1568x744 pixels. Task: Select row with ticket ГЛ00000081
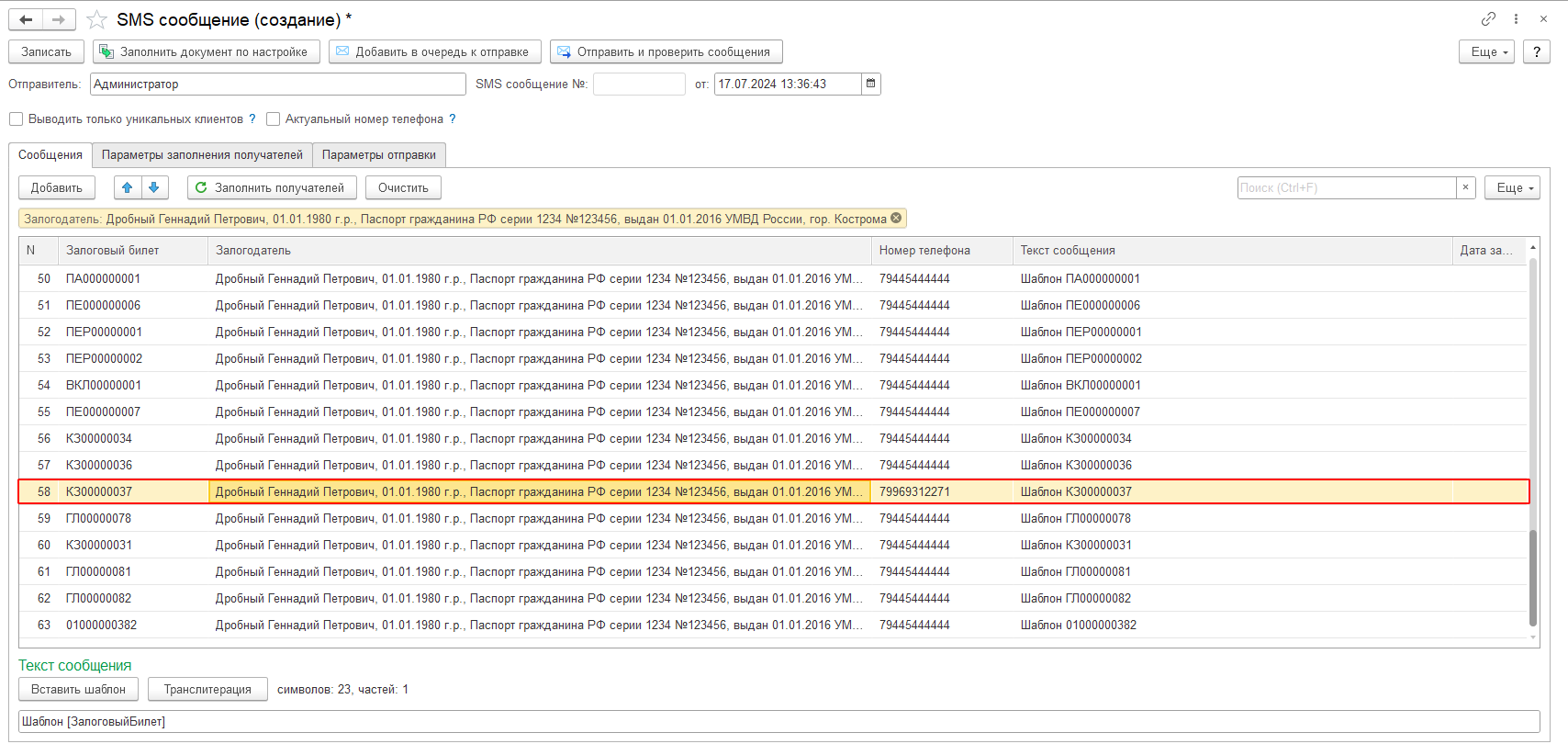point(773,571)
